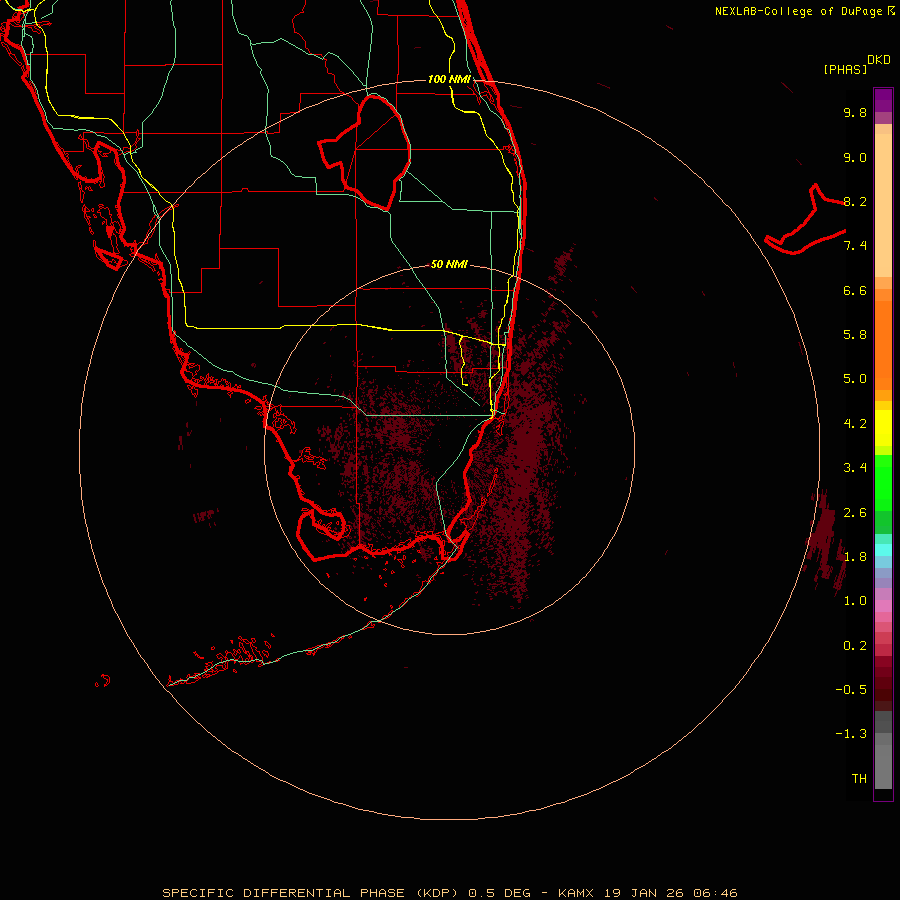The image size is (900, 900).
Task: Click the DKD unit label above the scale
Action: point(879,60)
